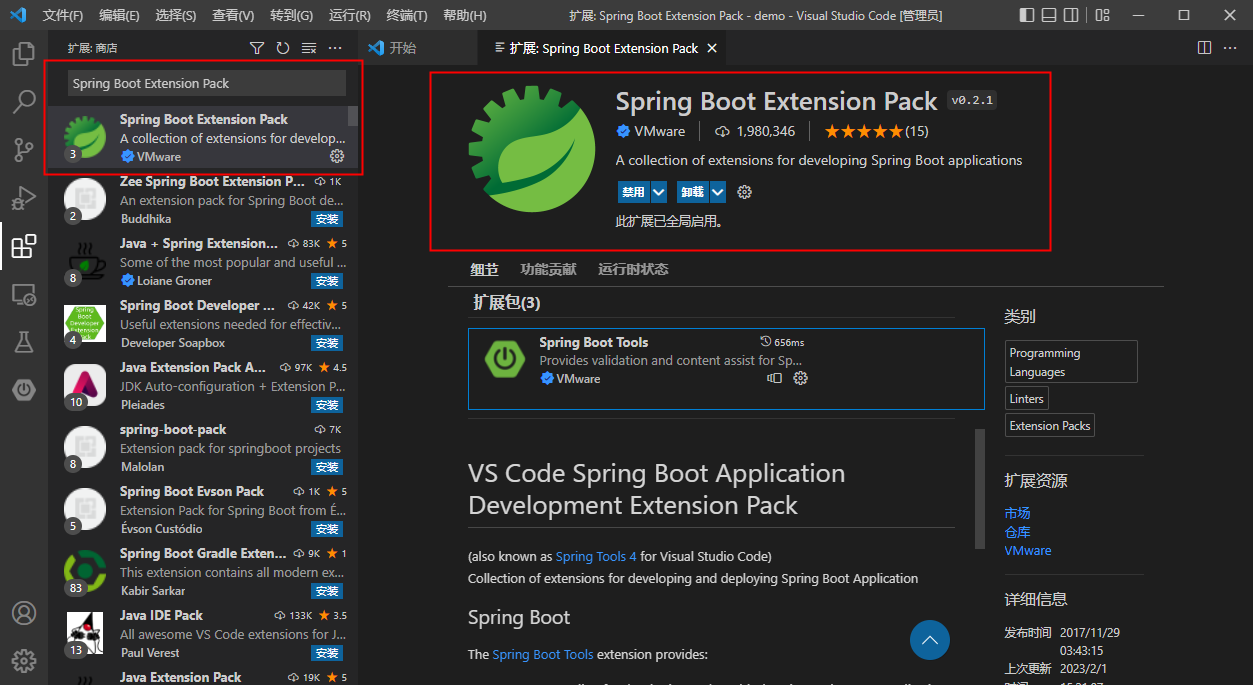Viewport: 1253px width, 685px height.
Task: Split the editor to the right
Action: [x=1204, y=48]
